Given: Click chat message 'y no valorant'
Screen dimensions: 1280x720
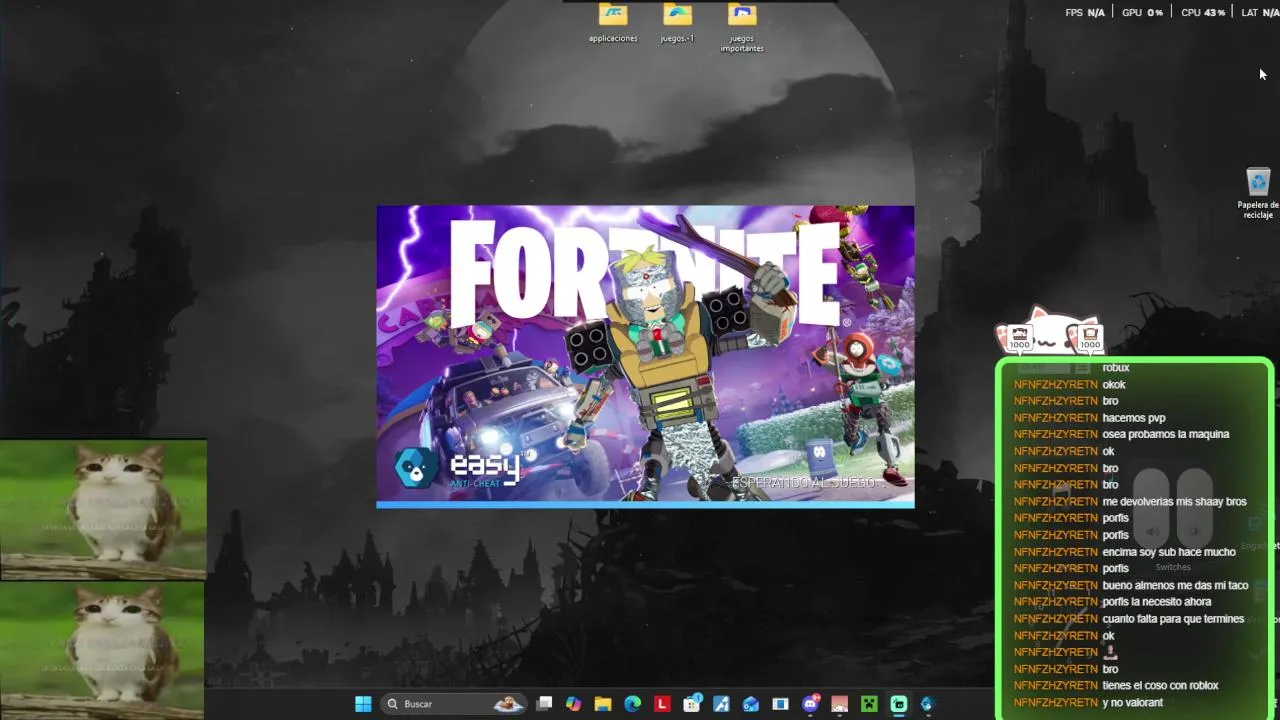Looking at the screenshot, I should pyautogui.click(x=1132, y=703).
